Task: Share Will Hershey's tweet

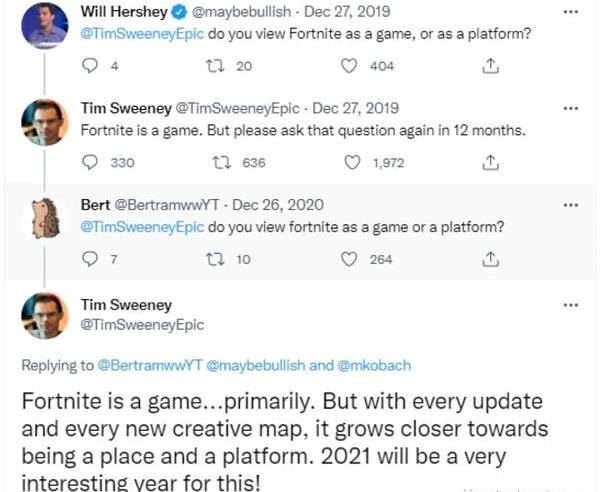Action: click(490, 67)
